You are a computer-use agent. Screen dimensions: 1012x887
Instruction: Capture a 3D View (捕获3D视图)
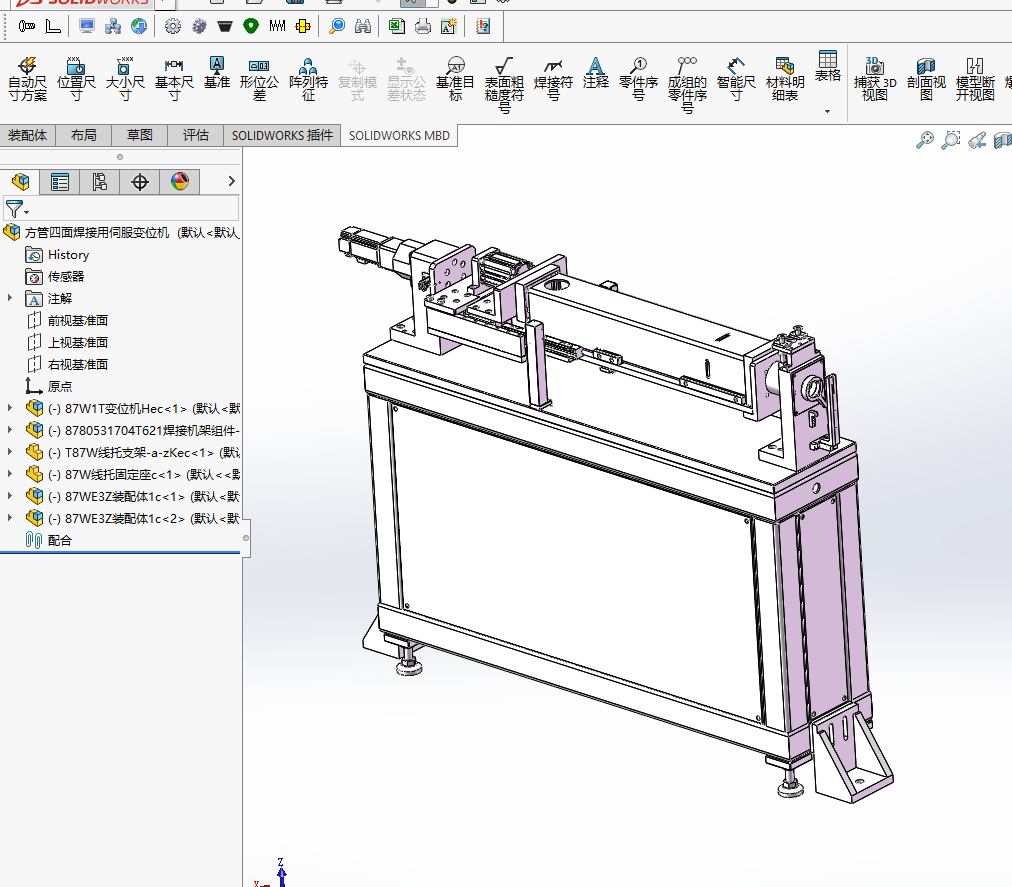pos(875,79)
